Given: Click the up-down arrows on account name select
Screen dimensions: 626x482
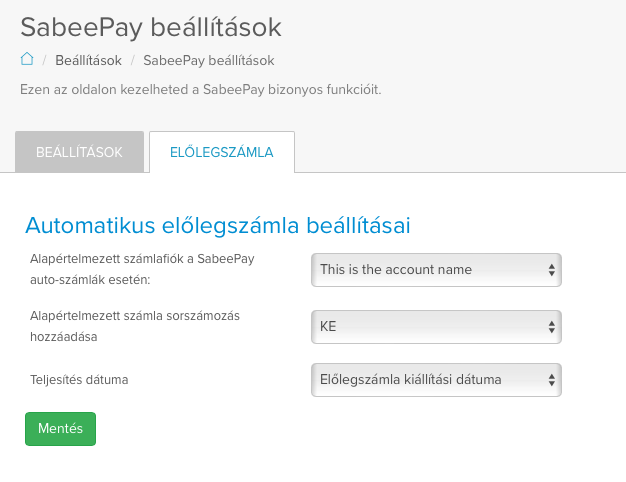Looking at the screenshot, I should [x=551, y=270].
